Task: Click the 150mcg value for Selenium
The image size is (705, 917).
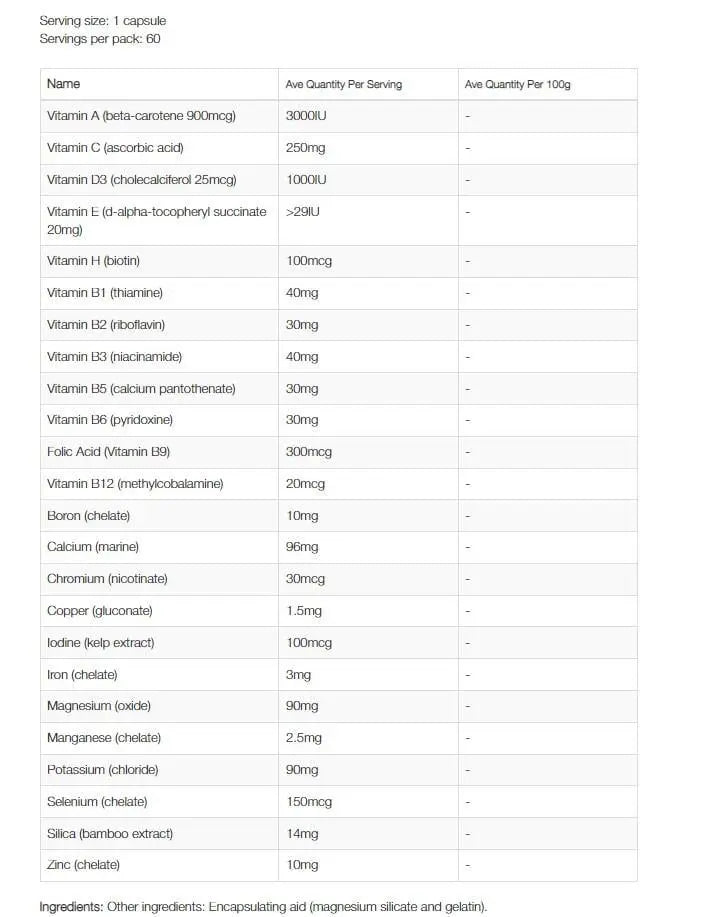Action: click(308, 802)
